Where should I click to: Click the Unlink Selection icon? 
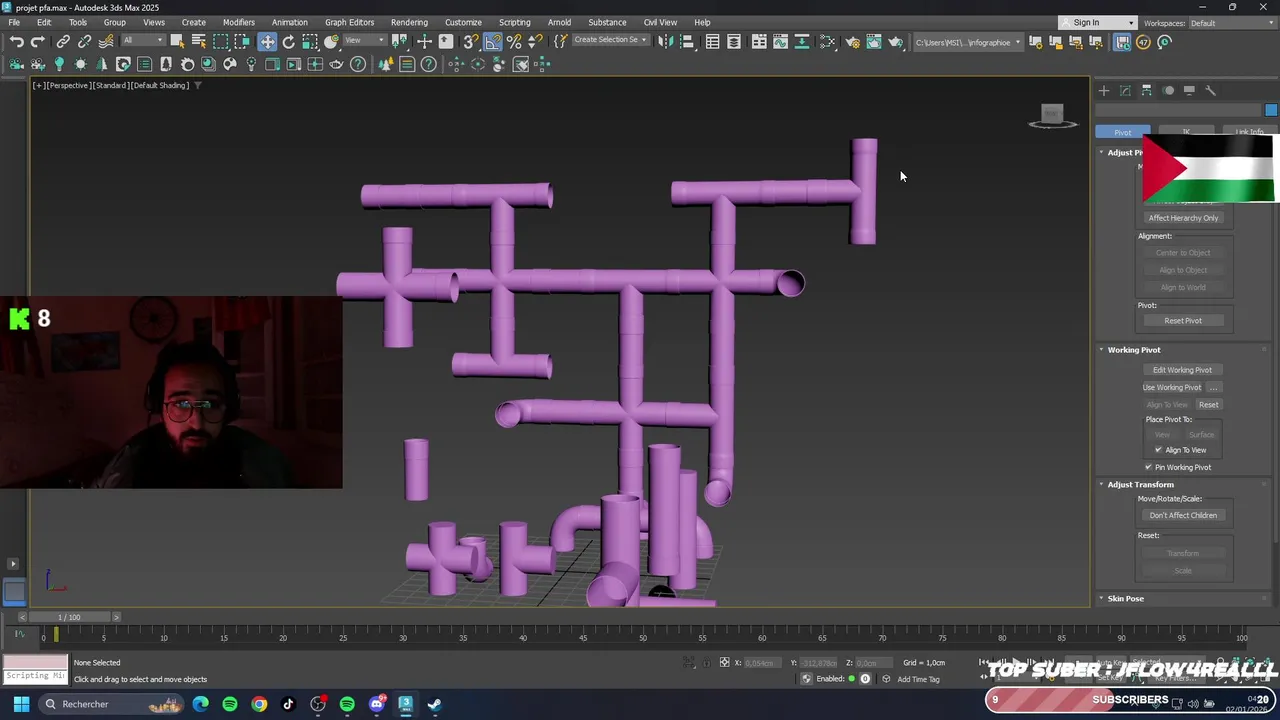pos(84,42)
